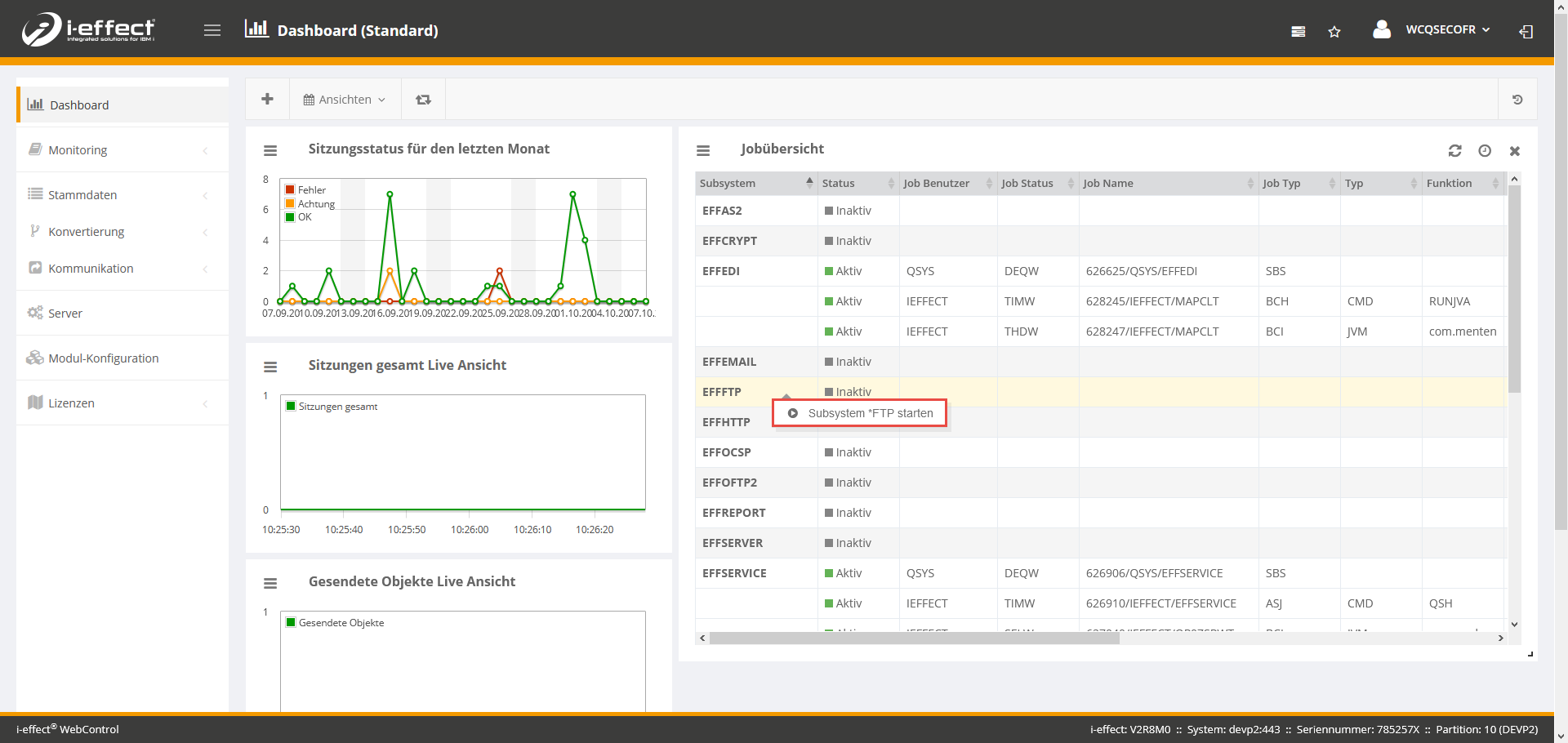Image resolution: width=1568 pixels, height=743 pixels.
Task: Open the Ansichten dropdown
Action: pyautogui.click(x=344, y=100)
